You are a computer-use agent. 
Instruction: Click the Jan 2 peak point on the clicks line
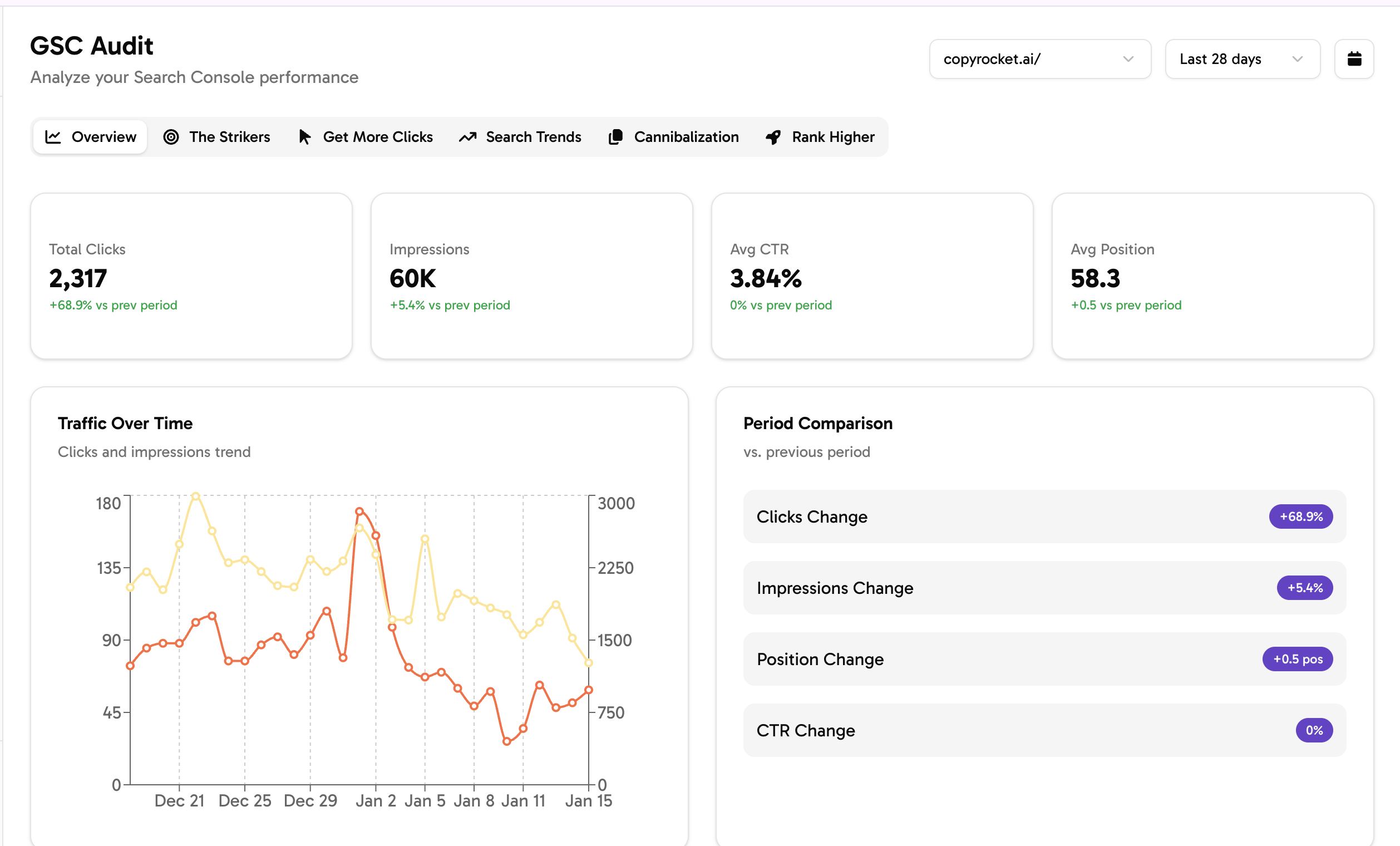[359, 510]
